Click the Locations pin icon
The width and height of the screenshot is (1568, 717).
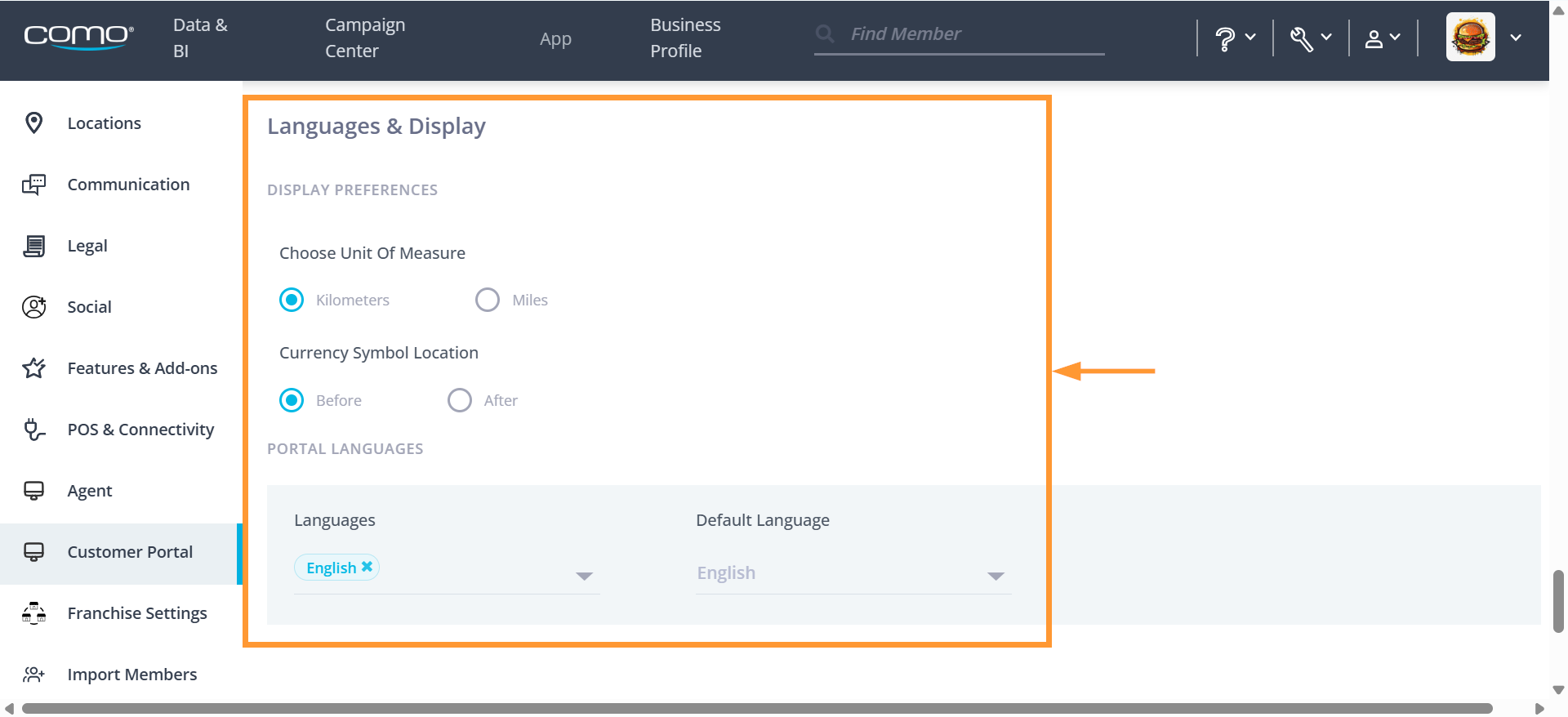point(33,123)
